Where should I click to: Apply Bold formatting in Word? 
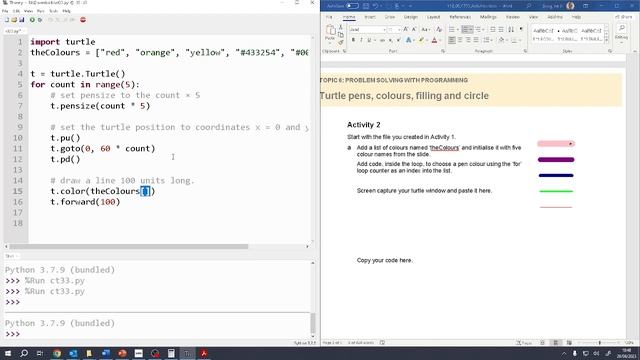(x=353, y=40)
